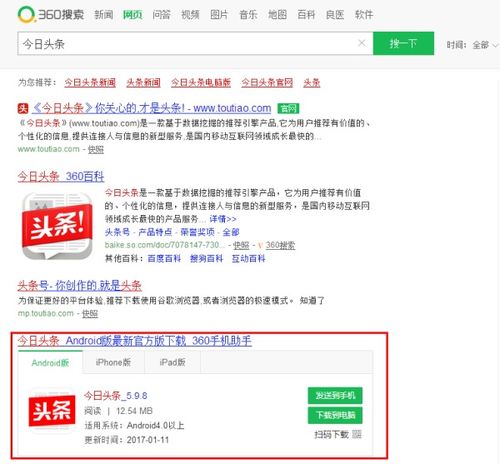
Task: Click the 360搜索 logo
Action: [x=51, y=15]
